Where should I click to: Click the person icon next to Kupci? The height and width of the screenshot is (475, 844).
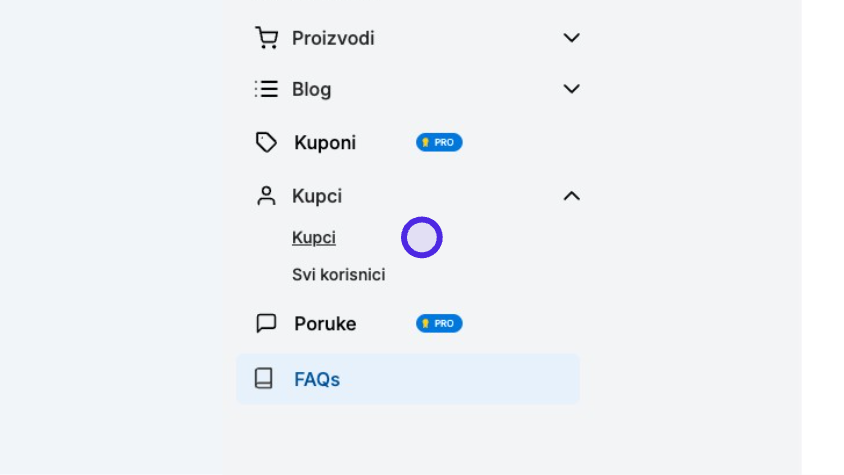[266, 196]
